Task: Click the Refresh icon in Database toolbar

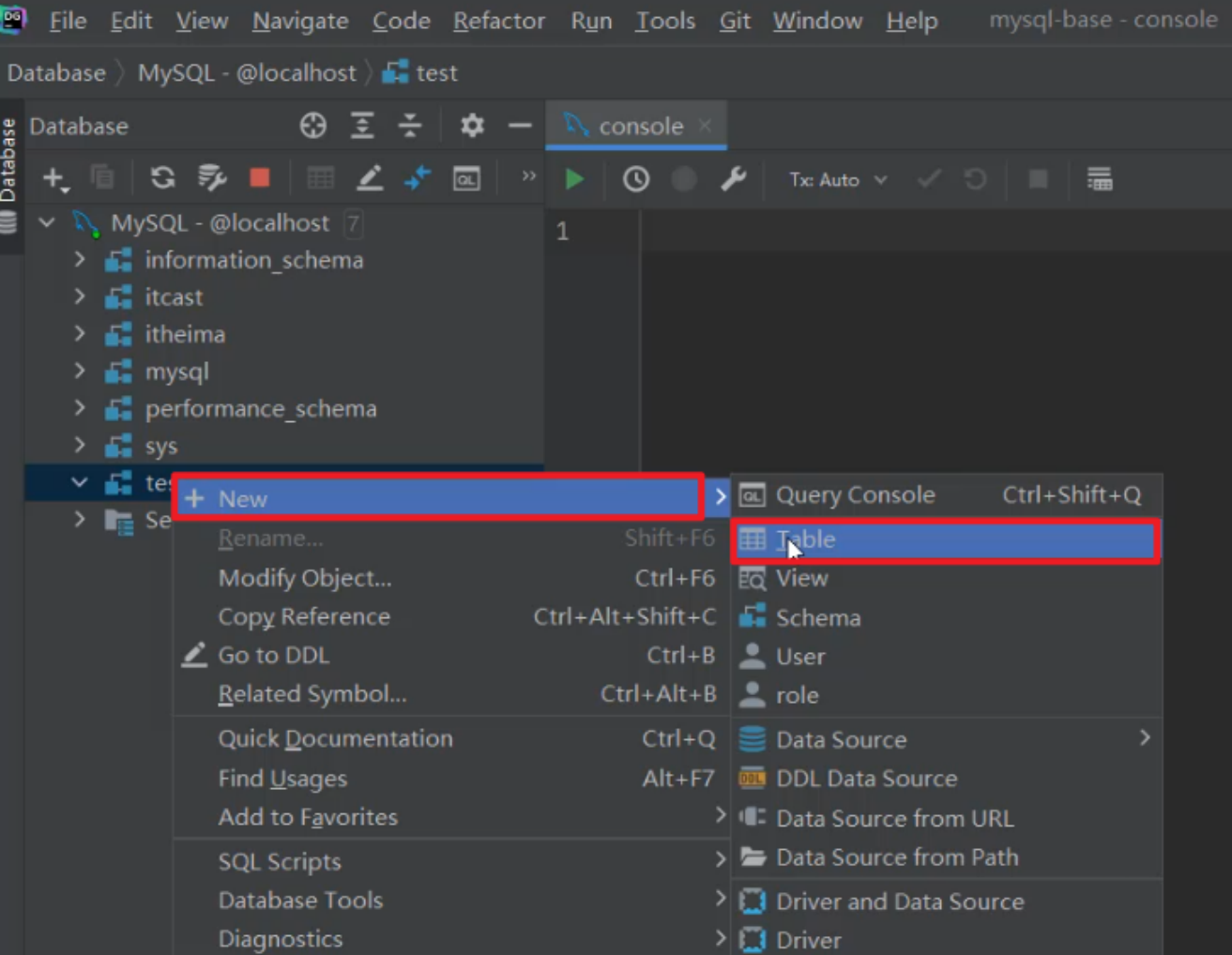Action: [162, 177]
